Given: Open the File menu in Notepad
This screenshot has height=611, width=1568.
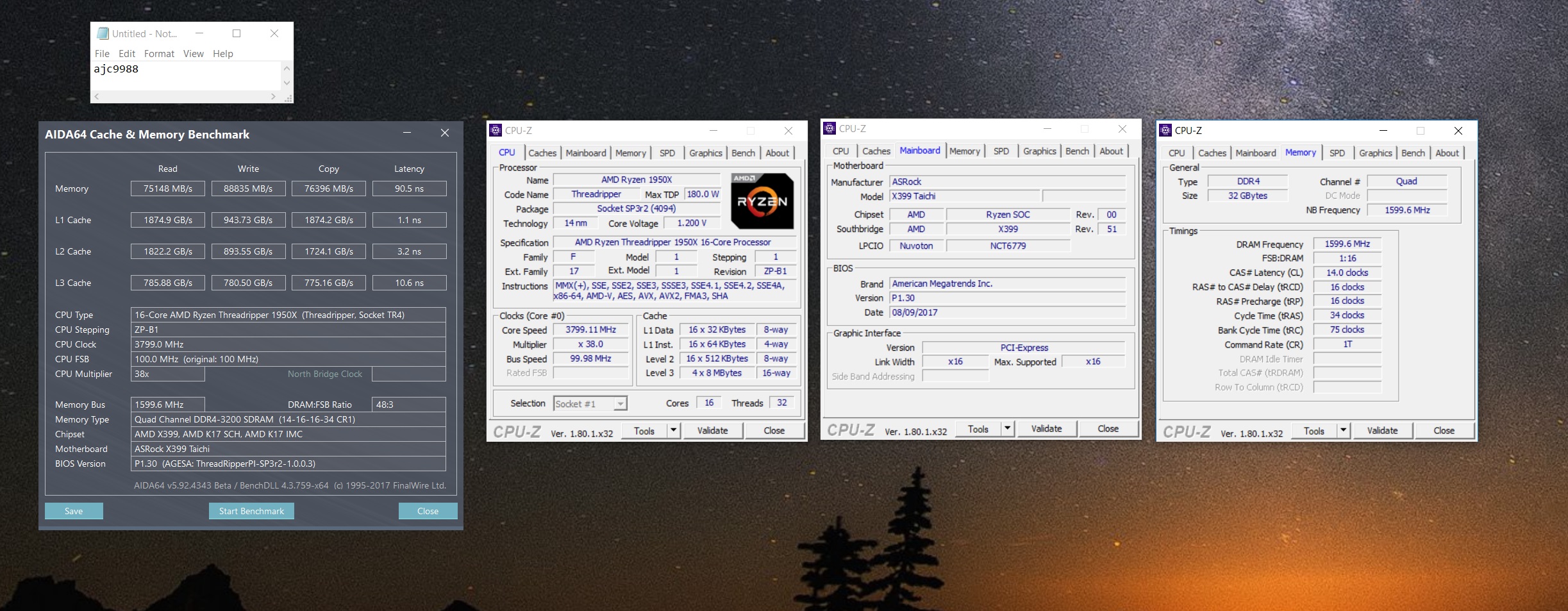Looking at the screenshot, I should [102, 54].
